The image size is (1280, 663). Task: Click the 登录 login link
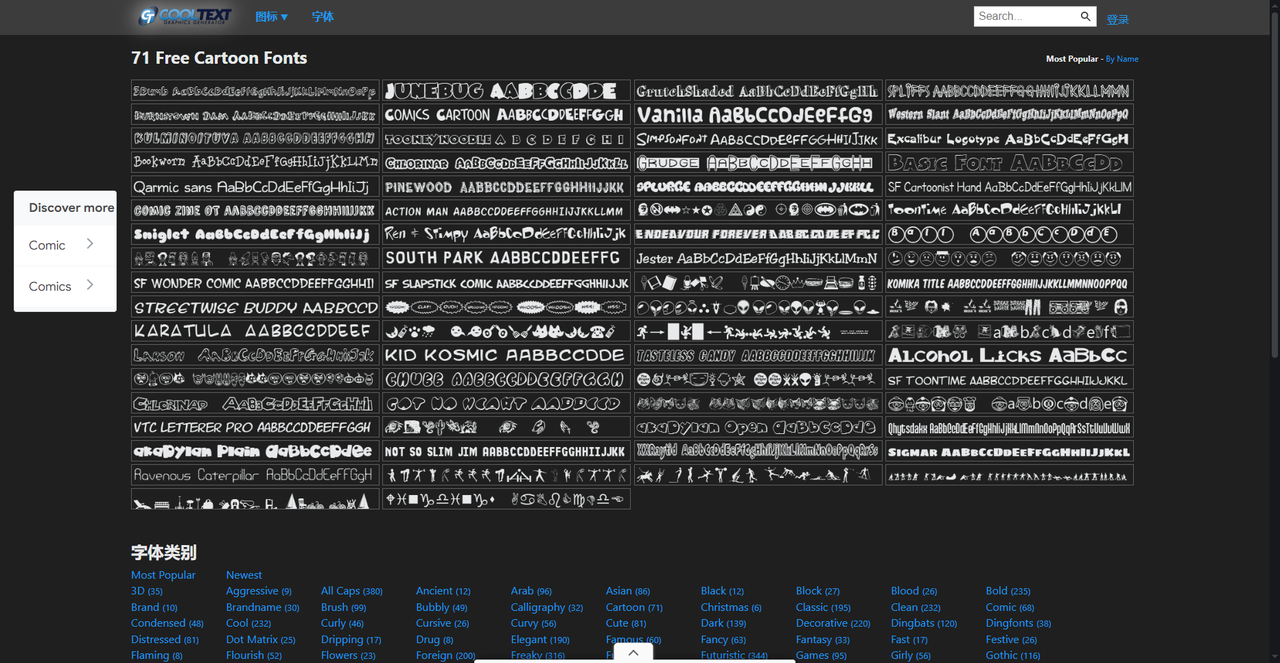click(1117, 20)
